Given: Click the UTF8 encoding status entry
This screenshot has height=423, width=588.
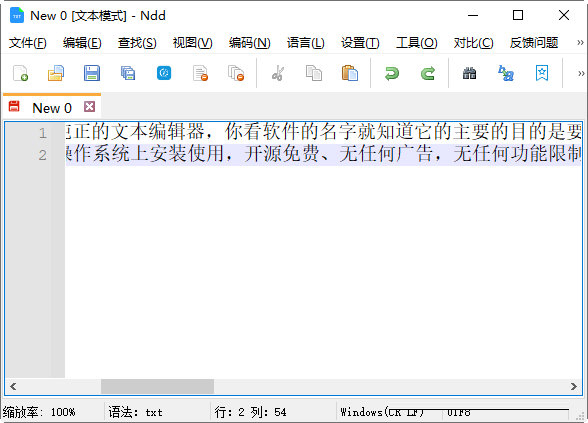Looking at the screenshot, I should click(x=458, y=412).
